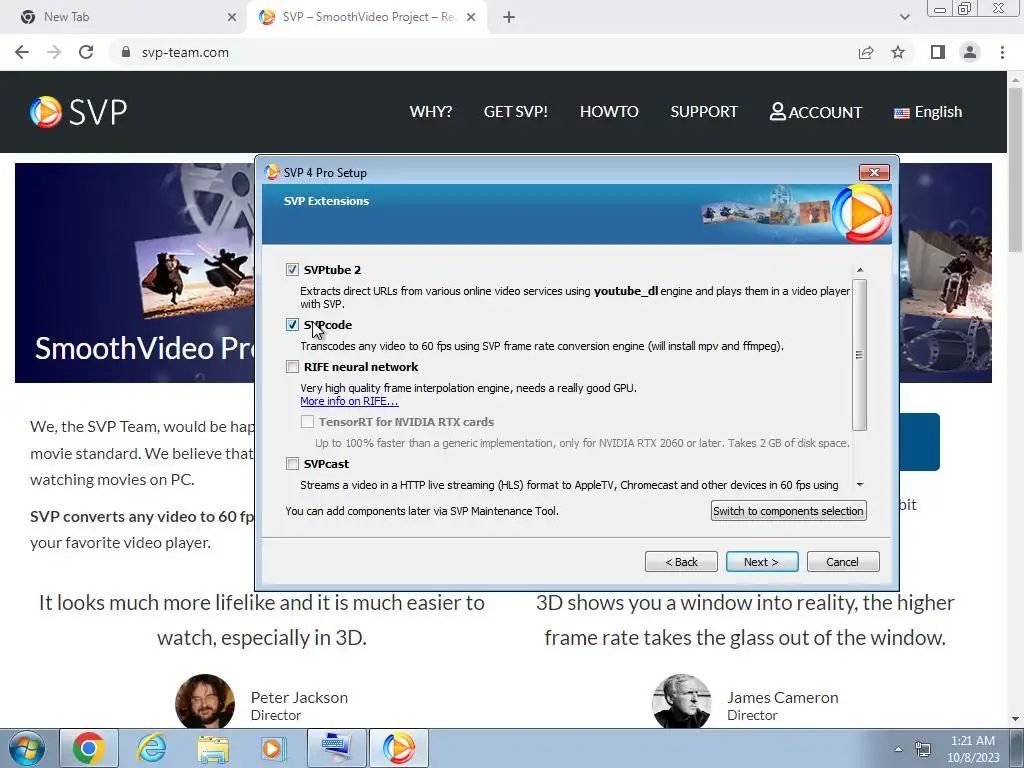Click the browser Back arrow
Screen dimensions: 1024x768
tap(22, 52)
